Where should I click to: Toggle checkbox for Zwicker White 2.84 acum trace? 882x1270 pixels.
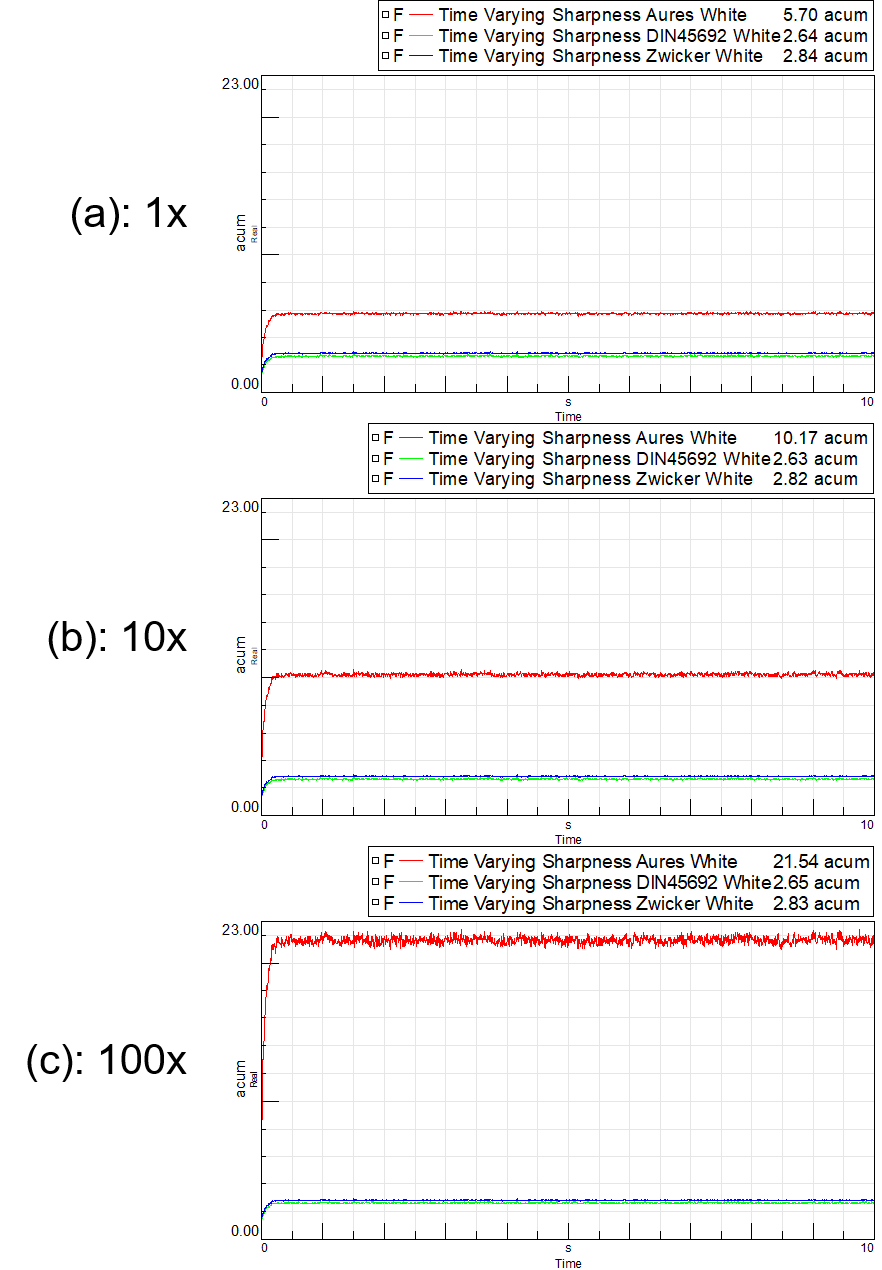tap(385, 56)
